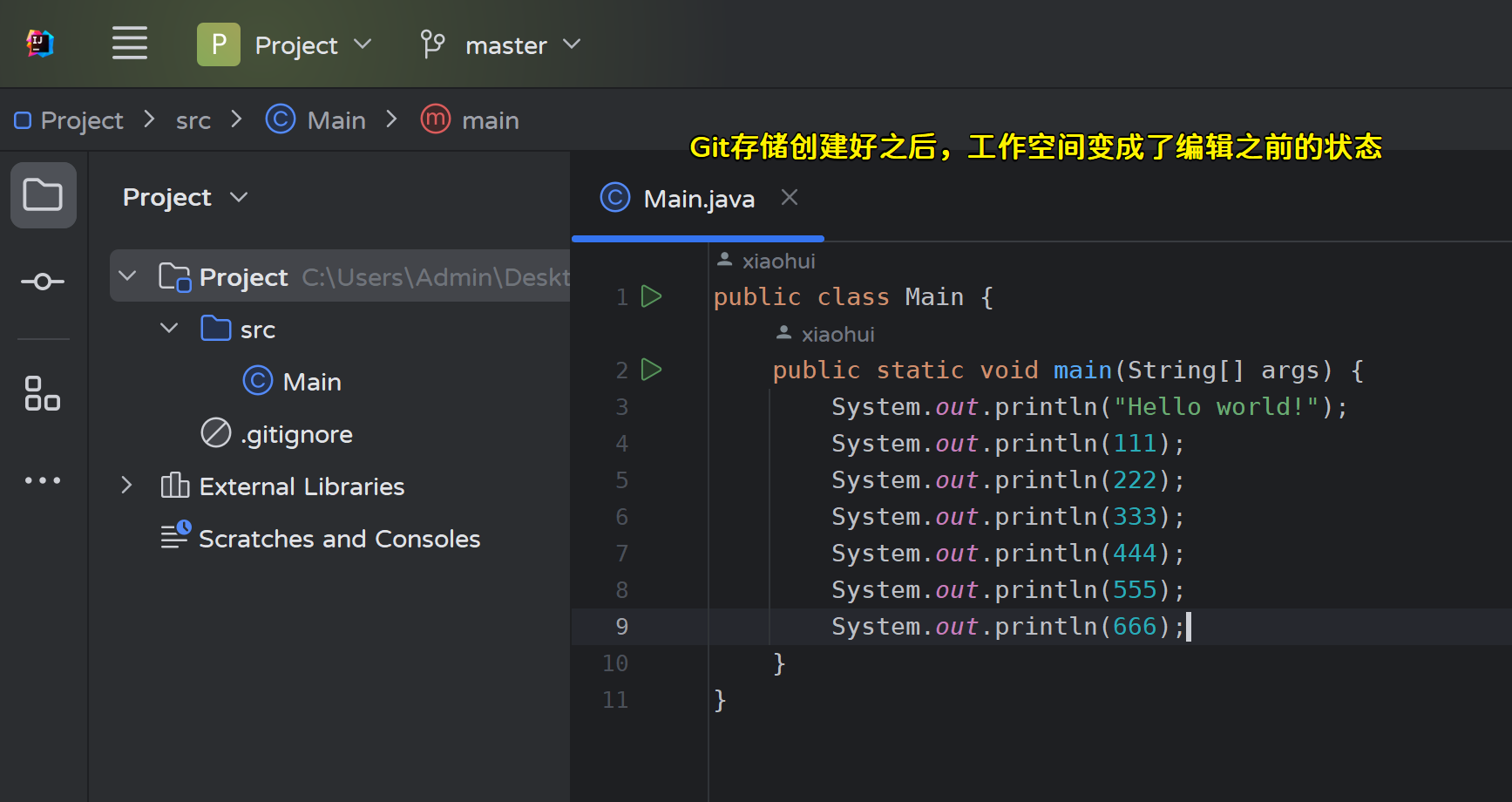Expand External Libraries node
Image resolution: width=1512 pixels, height=802 pixels.
click(x=127, y=486)
